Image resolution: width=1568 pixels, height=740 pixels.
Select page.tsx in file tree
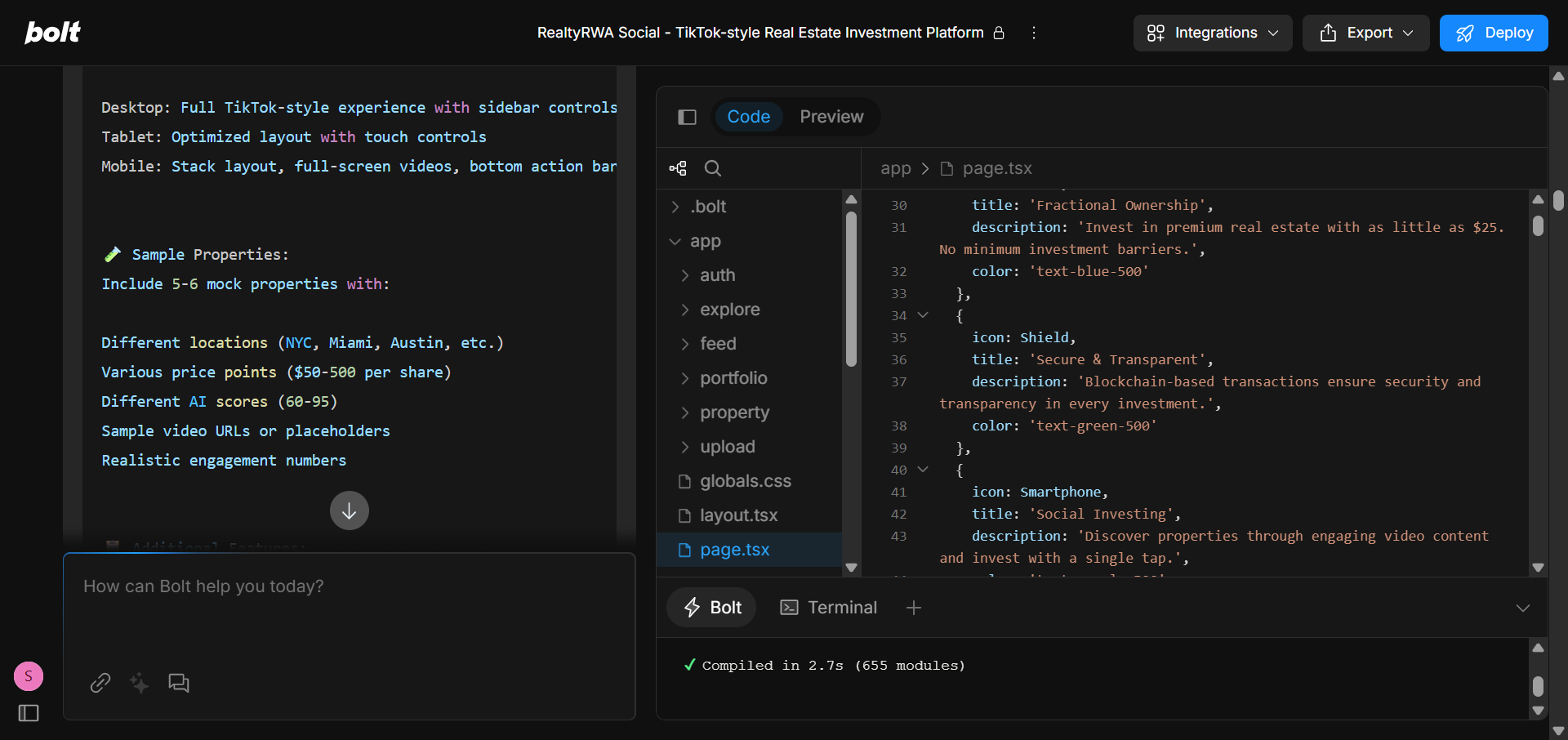pos(749,550)
